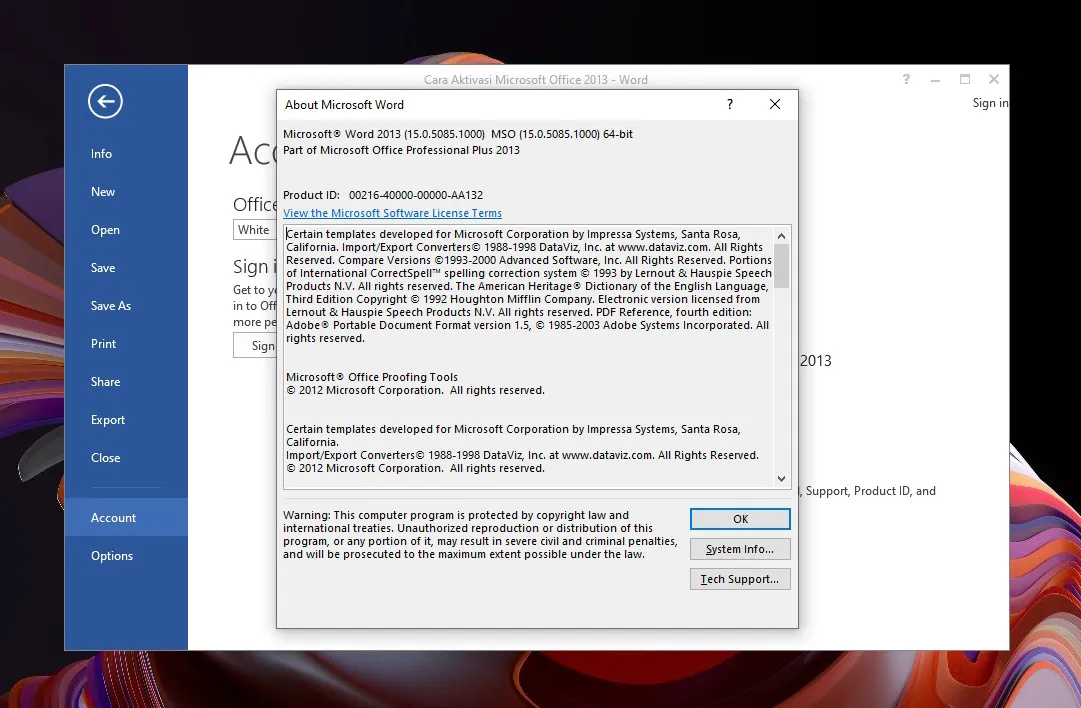1081x708 pixels.
Task: Click the license text scrollbar thumb
Action: tap(782, 265)
